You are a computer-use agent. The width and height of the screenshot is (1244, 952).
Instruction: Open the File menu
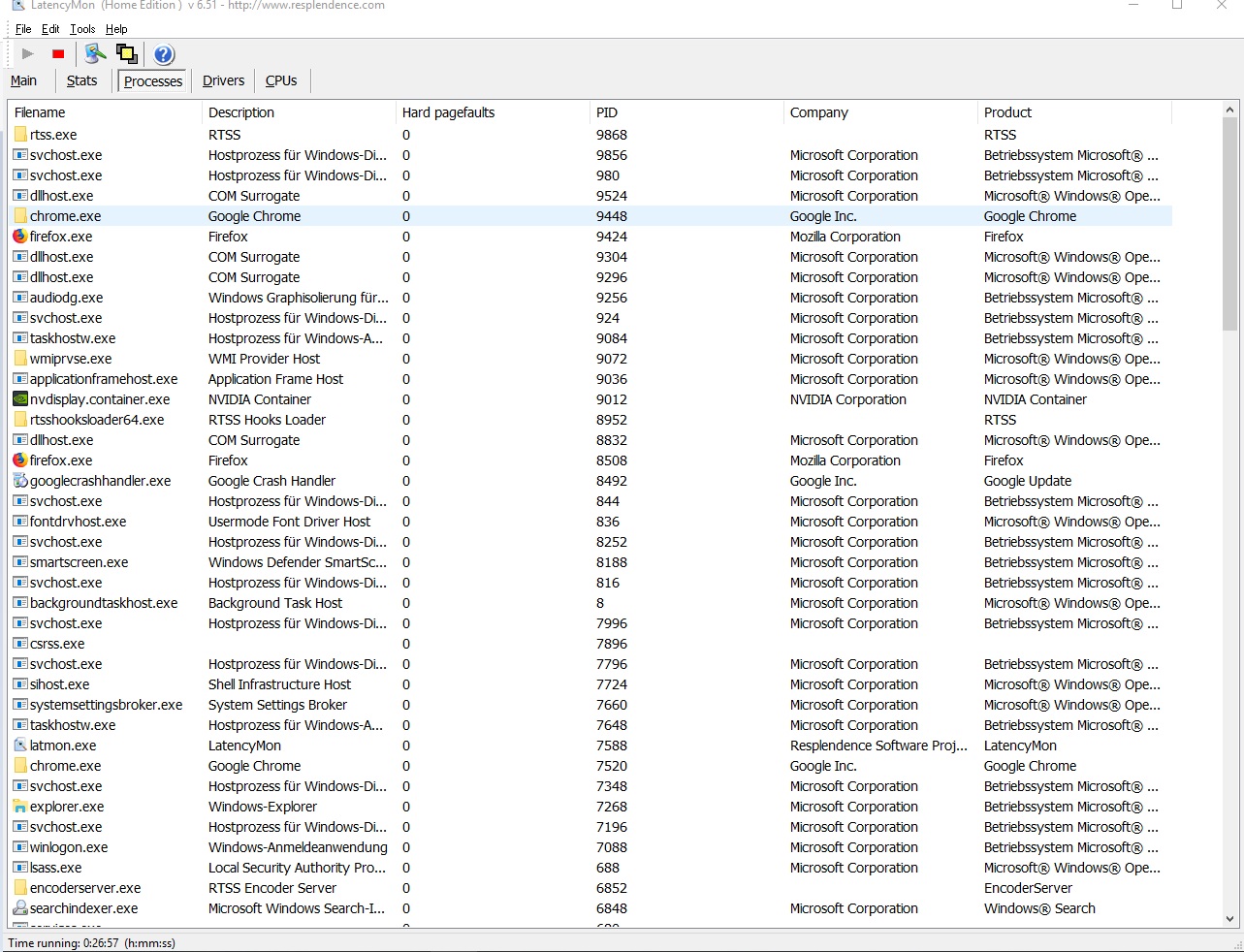tap(23, 29)
